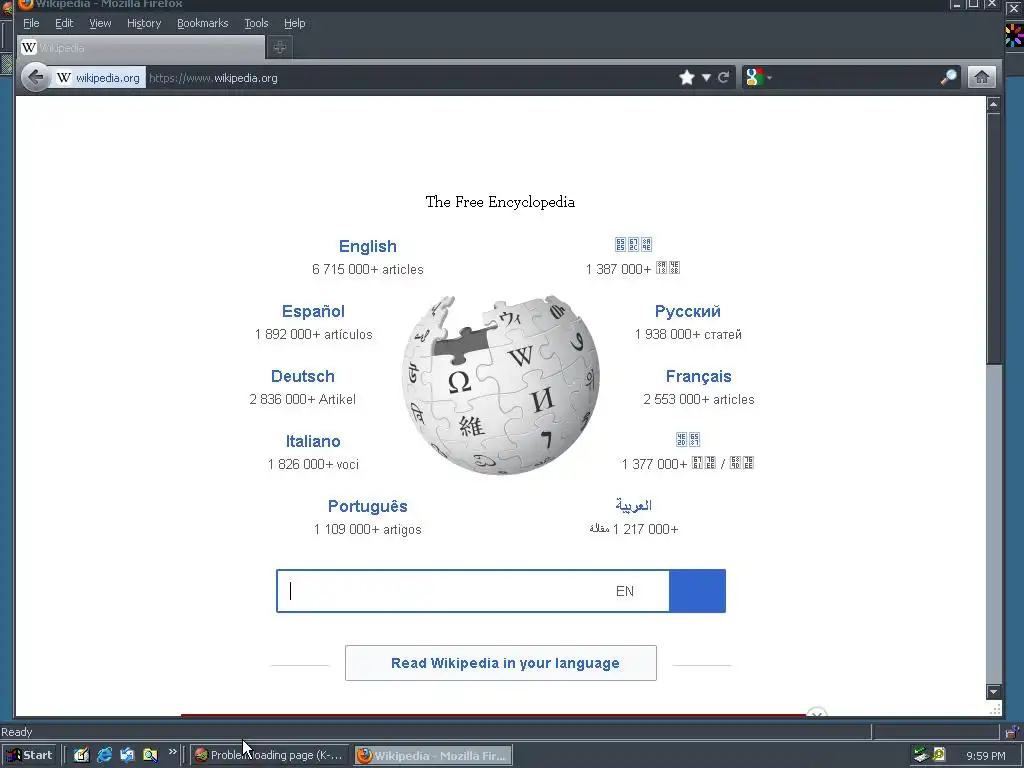Click the network connection tray icon
The image size is (1024, 768).
click(x=921, y=755)
